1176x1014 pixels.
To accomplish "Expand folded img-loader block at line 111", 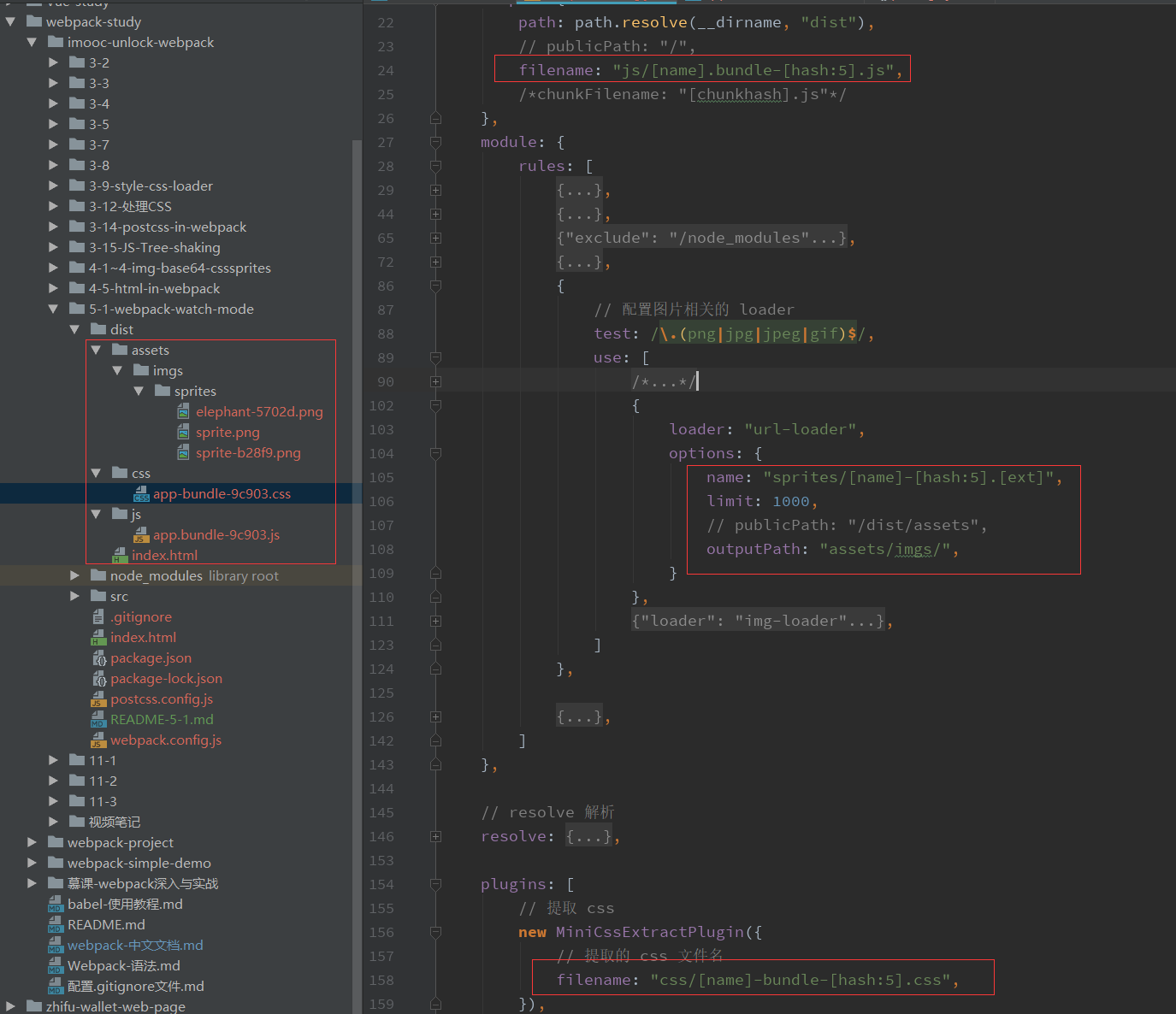I will [x=435, y=621].
